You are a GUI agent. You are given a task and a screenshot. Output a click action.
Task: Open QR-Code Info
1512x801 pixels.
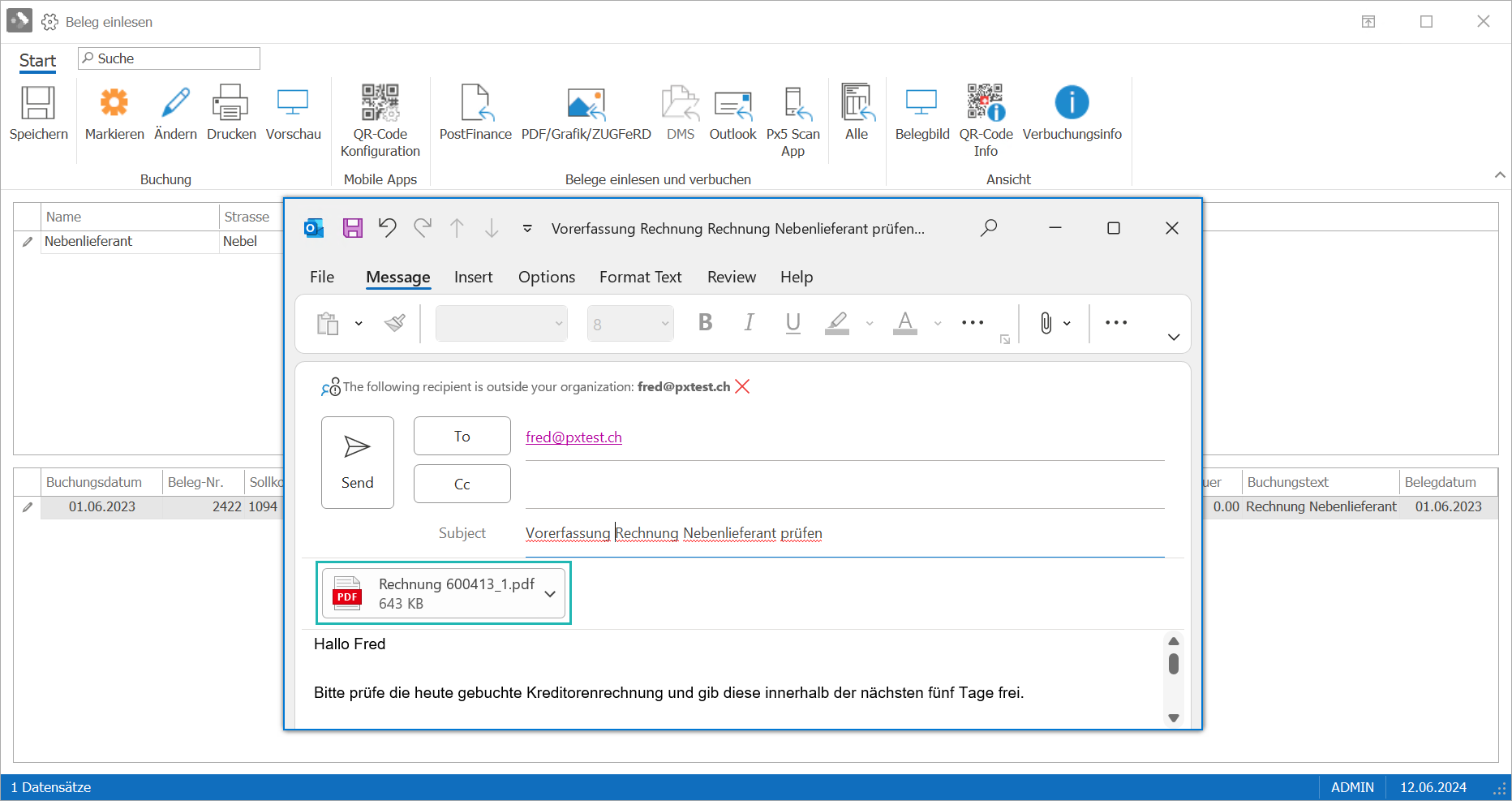click(986, 121)
